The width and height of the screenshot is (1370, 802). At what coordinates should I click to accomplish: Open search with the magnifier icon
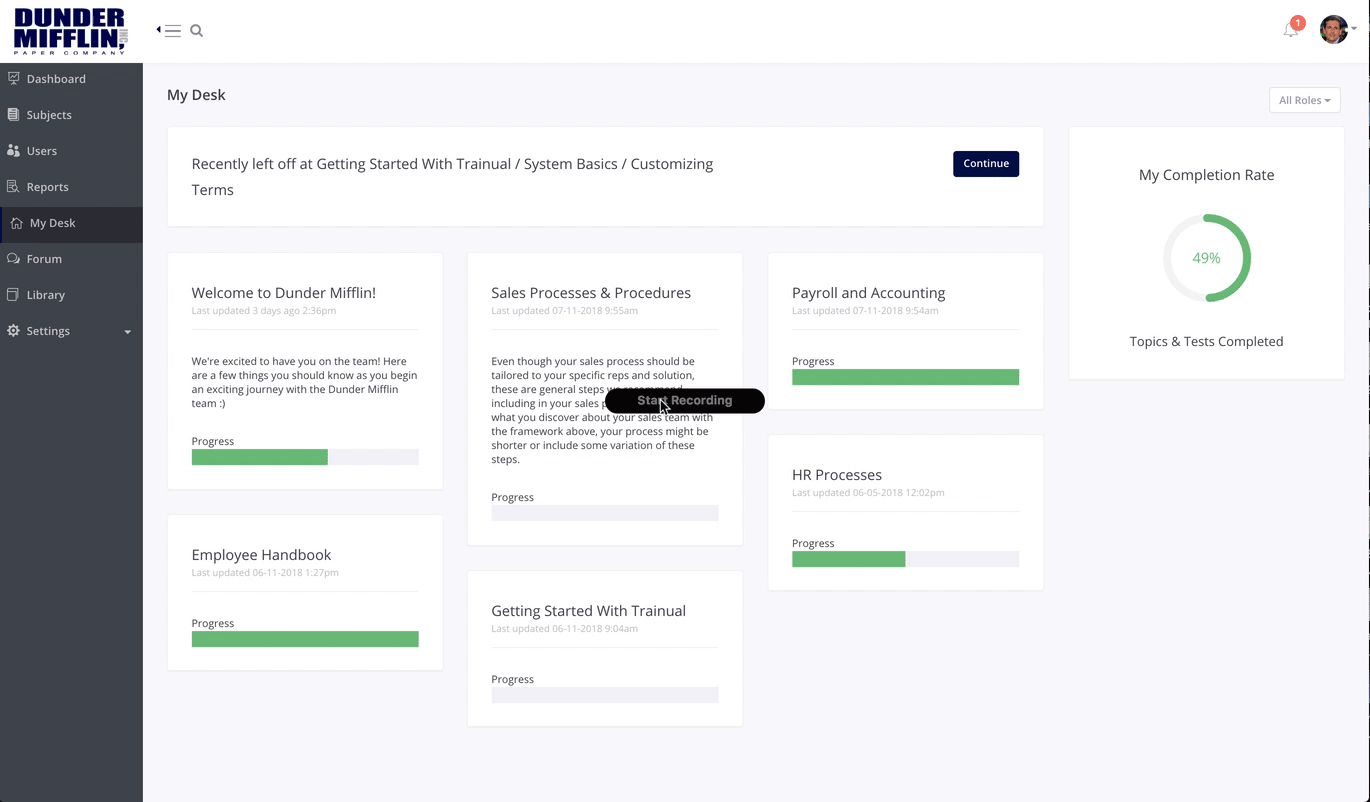click(197, 31)
